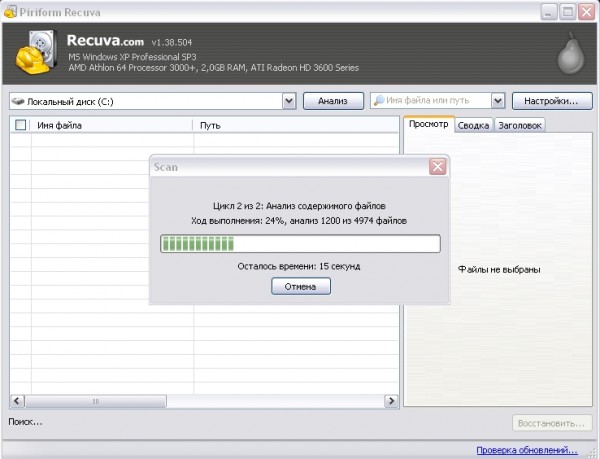Click the right arrow of the file list scrollbar
Viewport: 600px width, 459px height.
391,401
